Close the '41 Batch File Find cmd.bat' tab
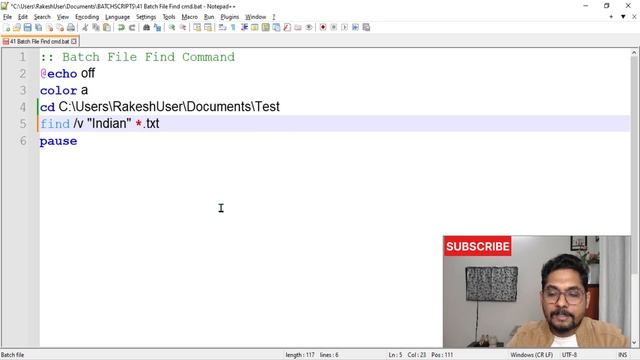This screenshot has height=360, width=640. 73,42
